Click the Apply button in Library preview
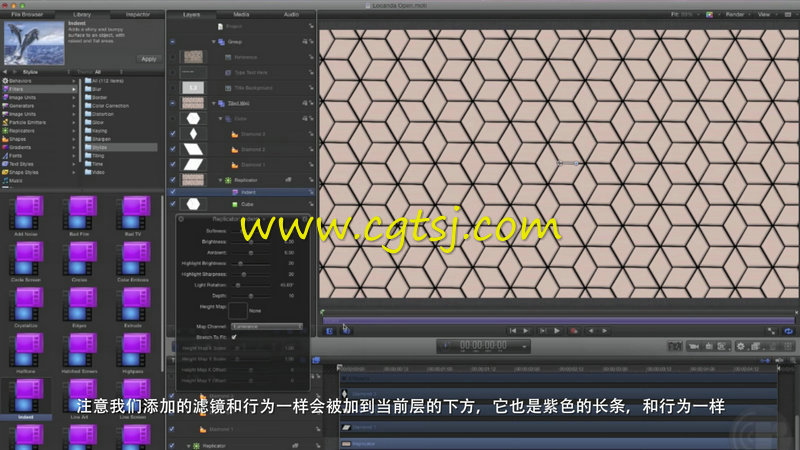The height and width of the screenshot is (450, 800). point(148,59)
